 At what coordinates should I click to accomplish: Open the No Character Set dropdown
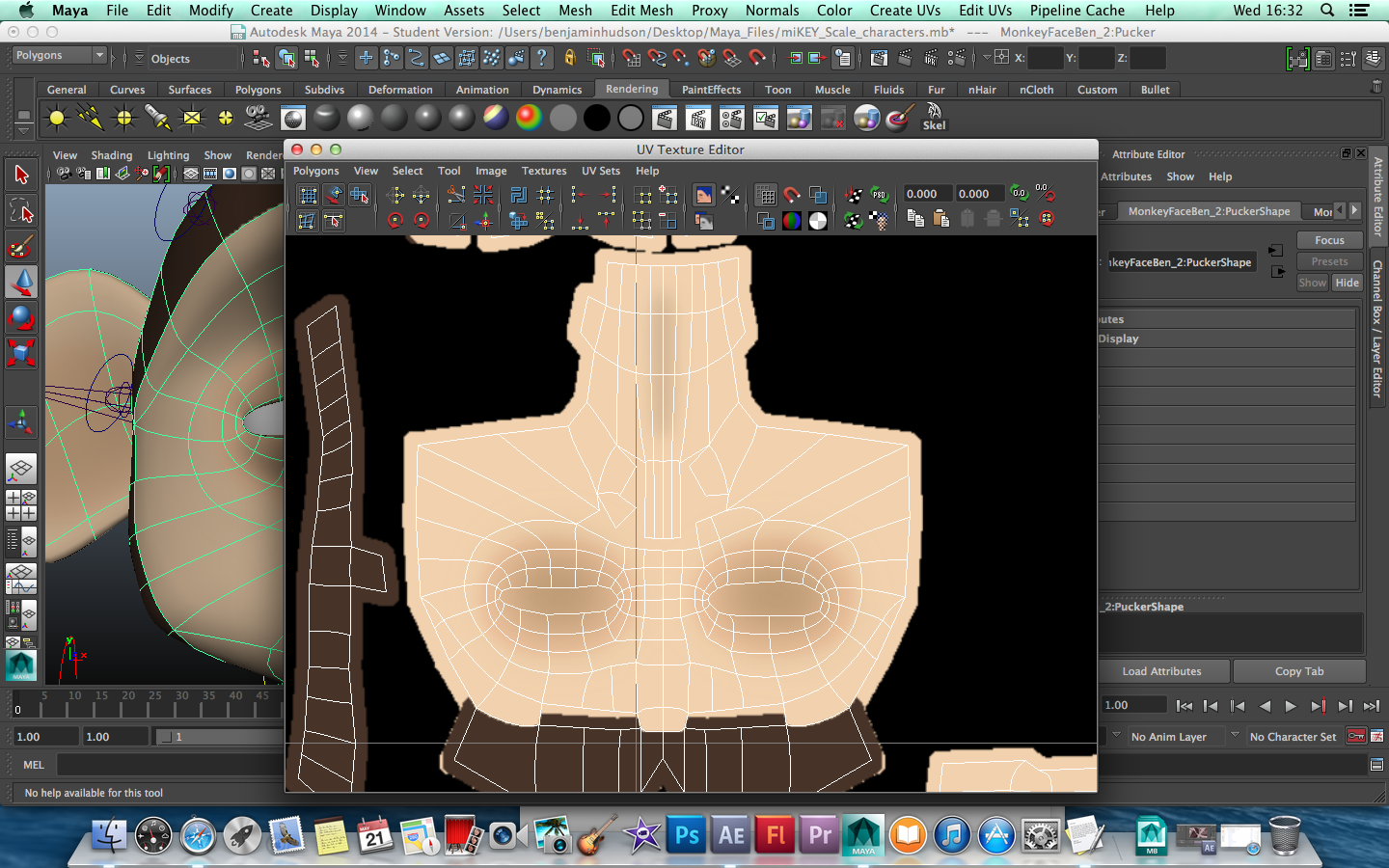click(1293, 737)
